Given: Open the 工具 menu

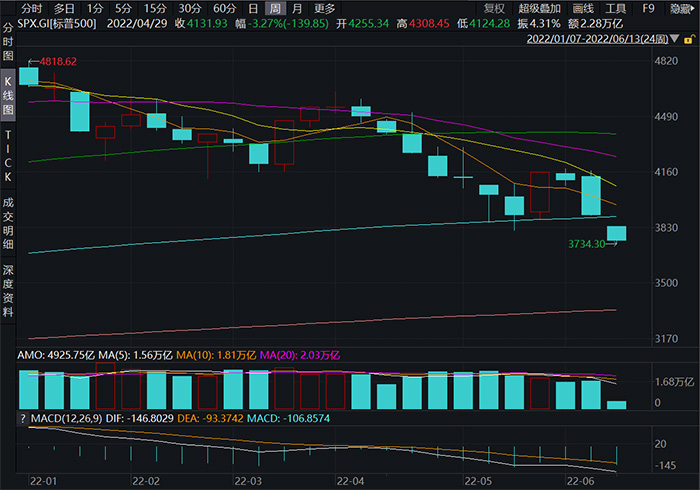Looking at the screenshot, I should click(x=617, y=8).
